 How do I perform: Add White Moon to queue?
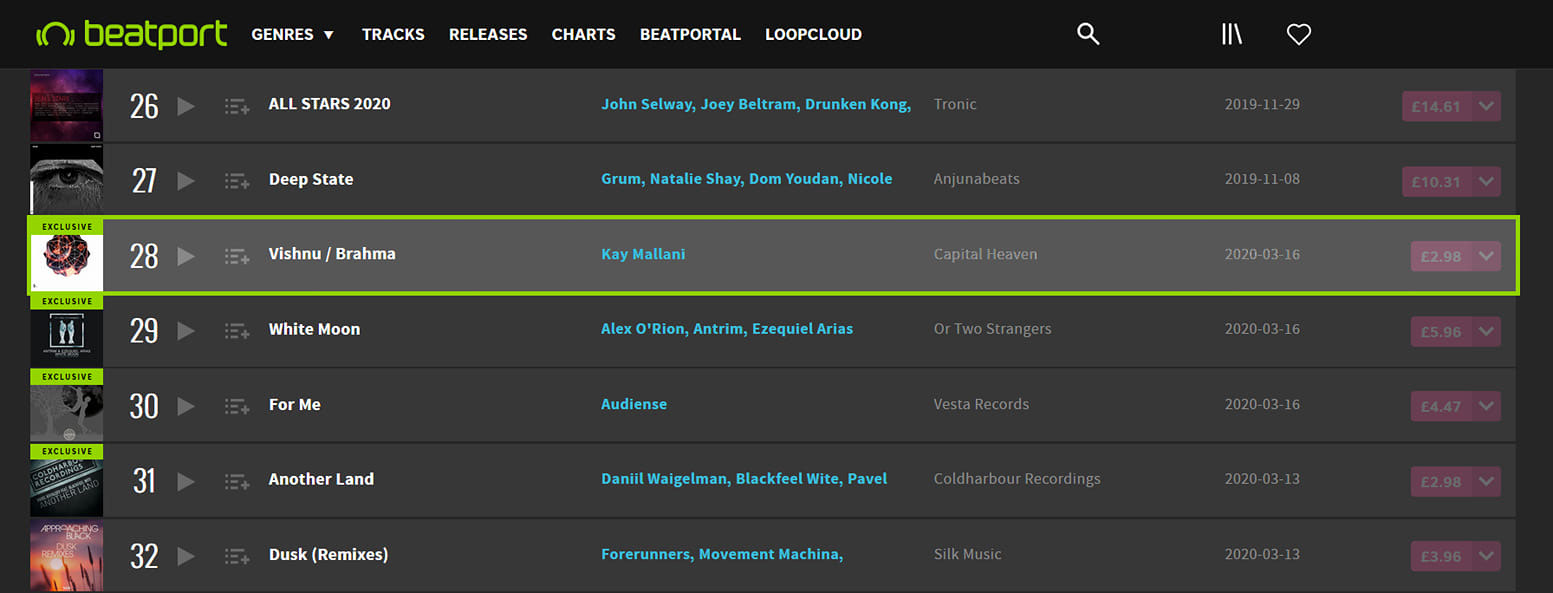pyautogui.click(x=237, y=331)
